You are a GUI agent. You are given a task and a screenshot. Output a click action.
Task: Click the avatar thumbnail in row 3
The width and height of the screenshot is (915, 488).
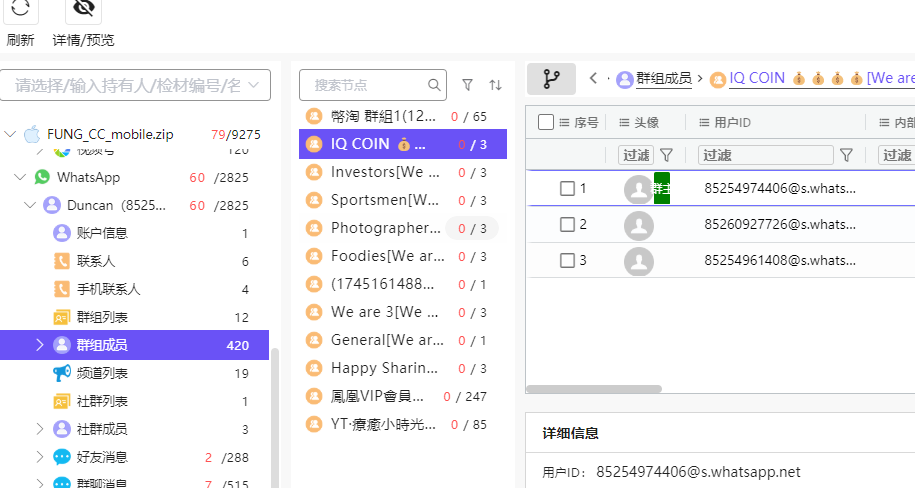pyautogui.click(x=638, y=262)
